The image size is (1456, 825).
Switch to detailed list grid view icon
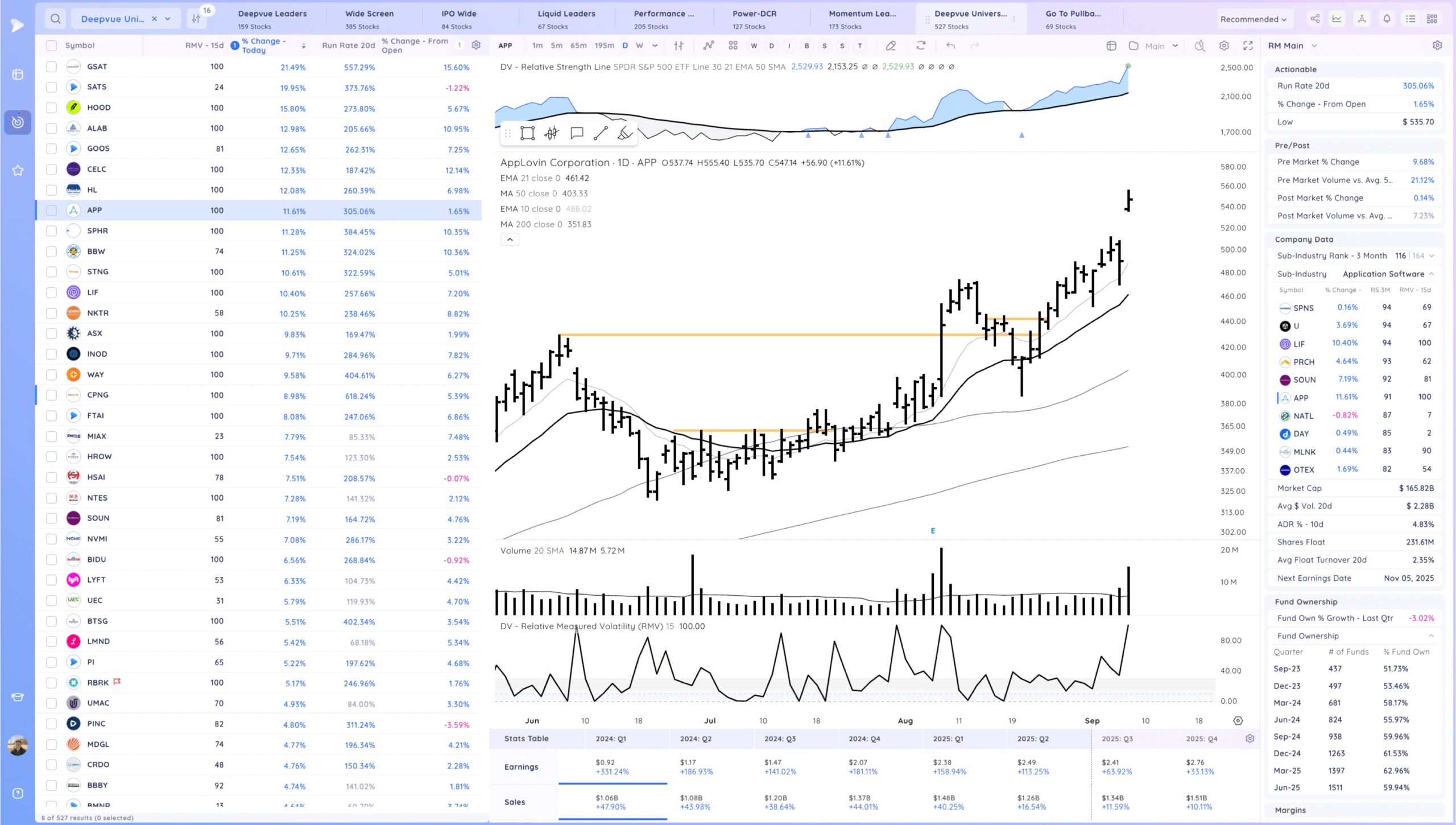1432,19
